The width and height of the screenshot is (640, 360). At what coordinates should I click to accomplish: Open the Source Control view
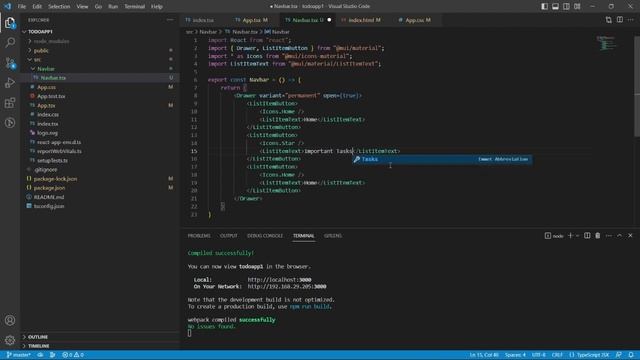(10, 63)
